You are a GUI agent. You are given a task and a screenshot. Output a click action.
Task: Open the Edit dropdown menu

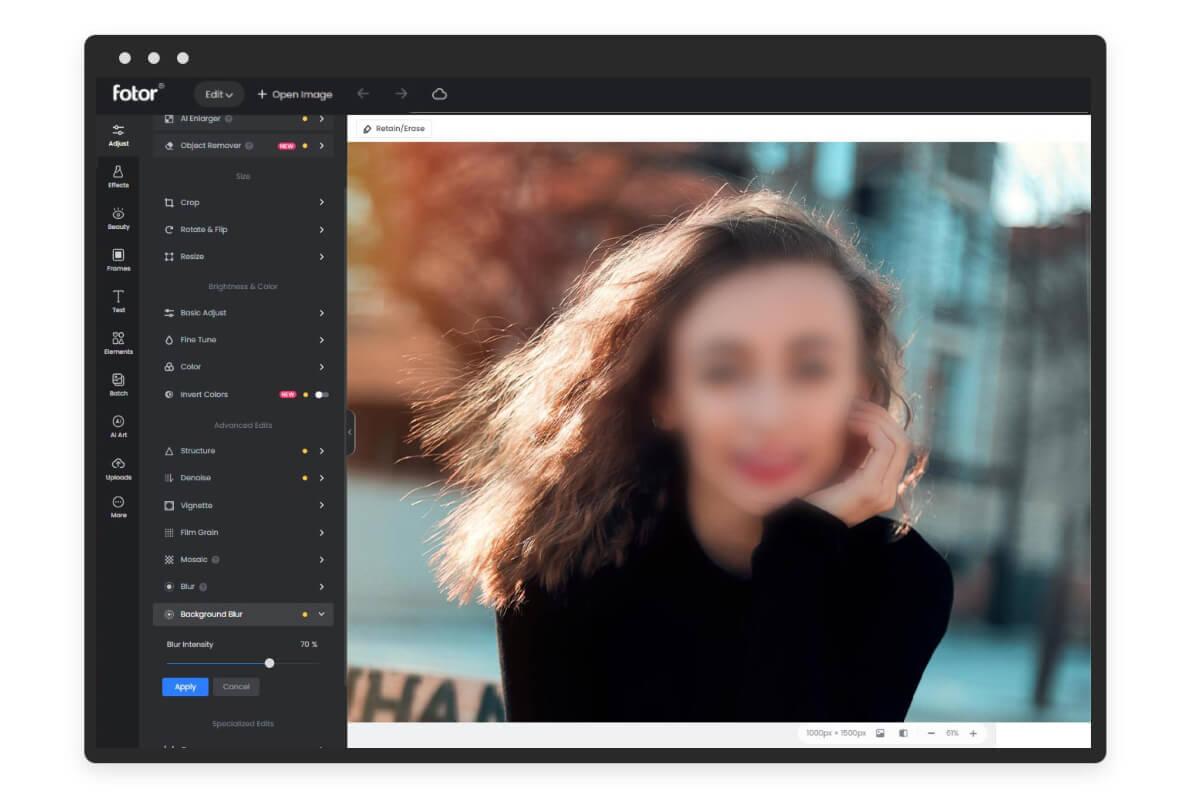tap(219, 94)
